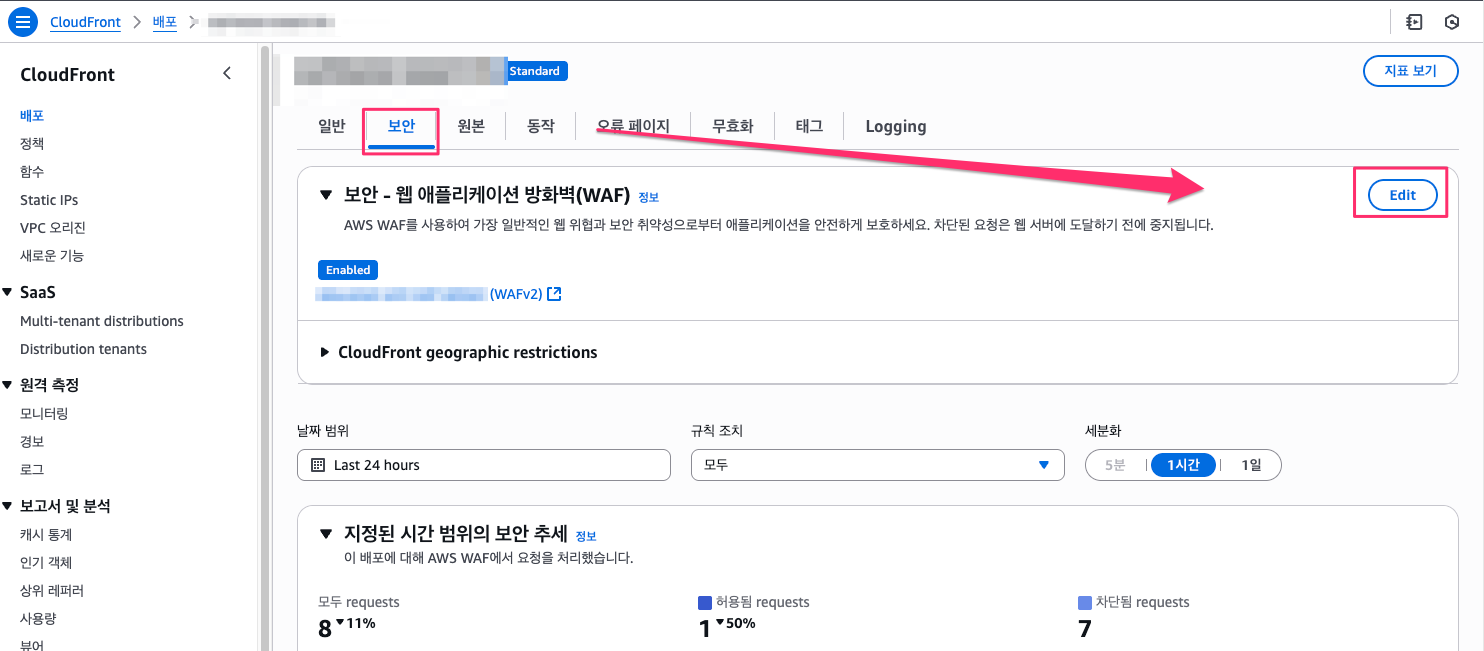
Task: Switch to the 오류 페이지 tab
Action: point(633,126)
